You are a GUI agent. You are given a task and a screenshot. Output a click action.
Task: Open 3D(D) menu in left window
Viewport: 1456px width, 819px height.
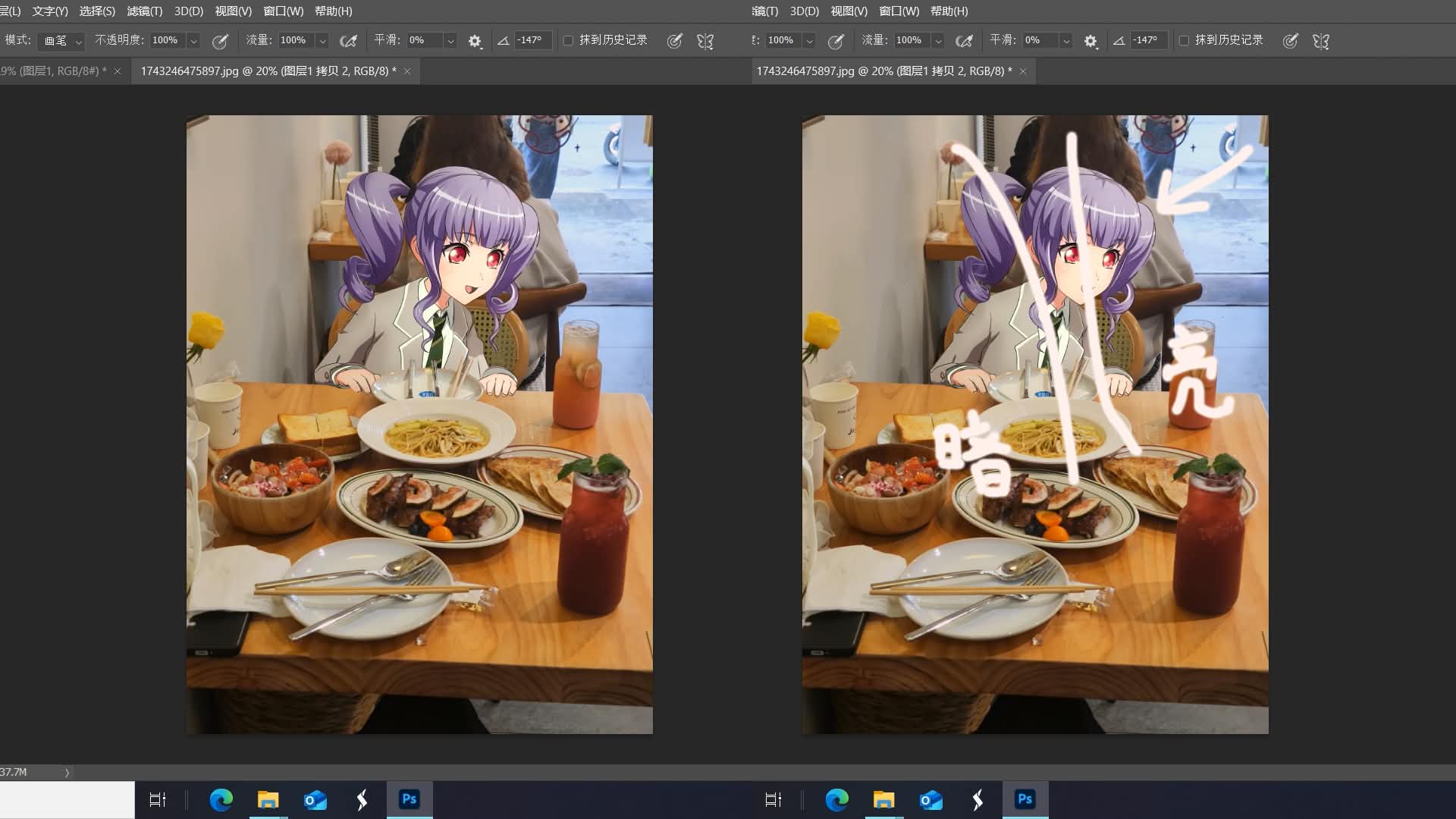pos(189,11)
